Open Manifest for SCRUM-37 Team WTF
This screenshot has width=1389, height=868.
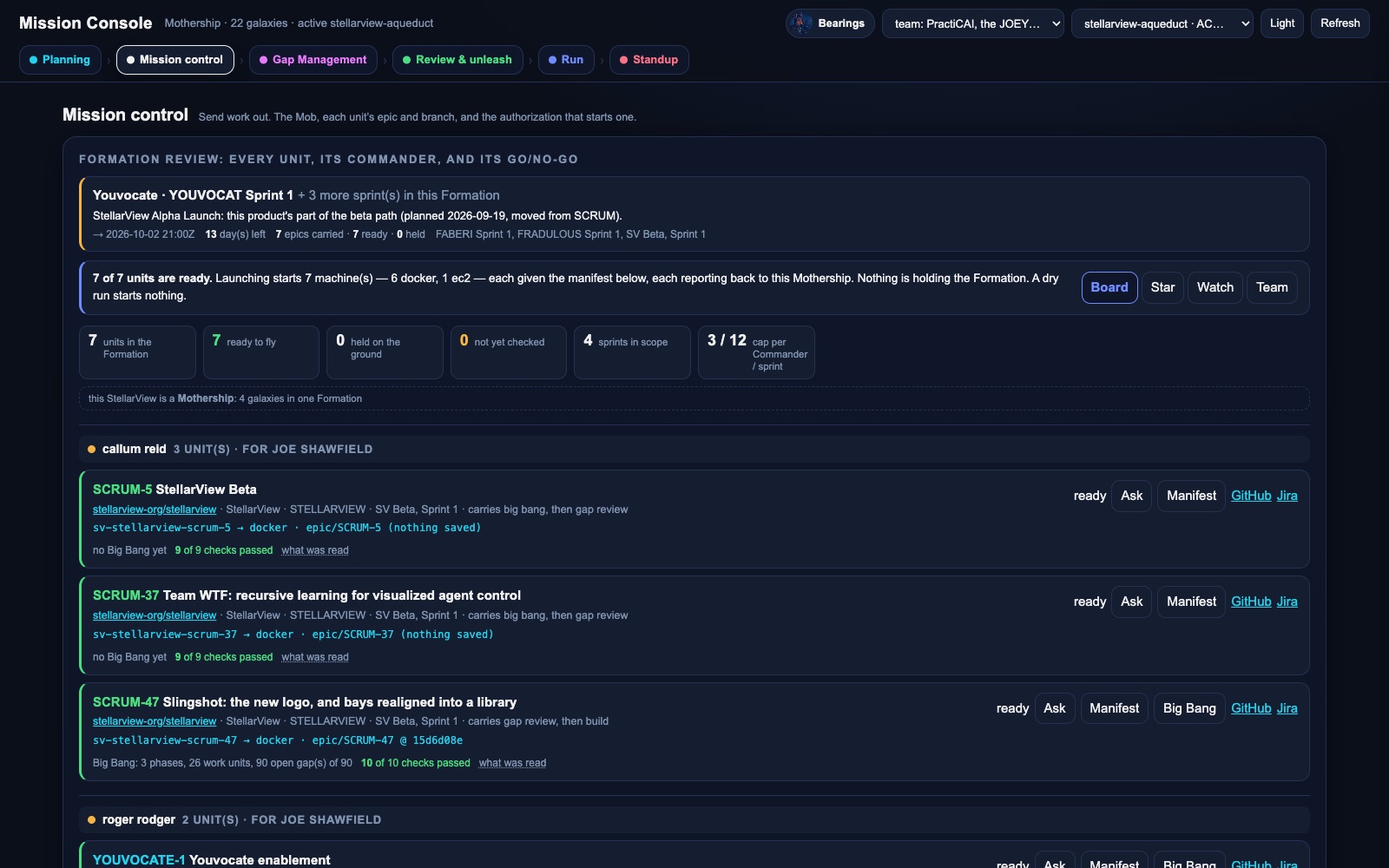coord(1191,602)
